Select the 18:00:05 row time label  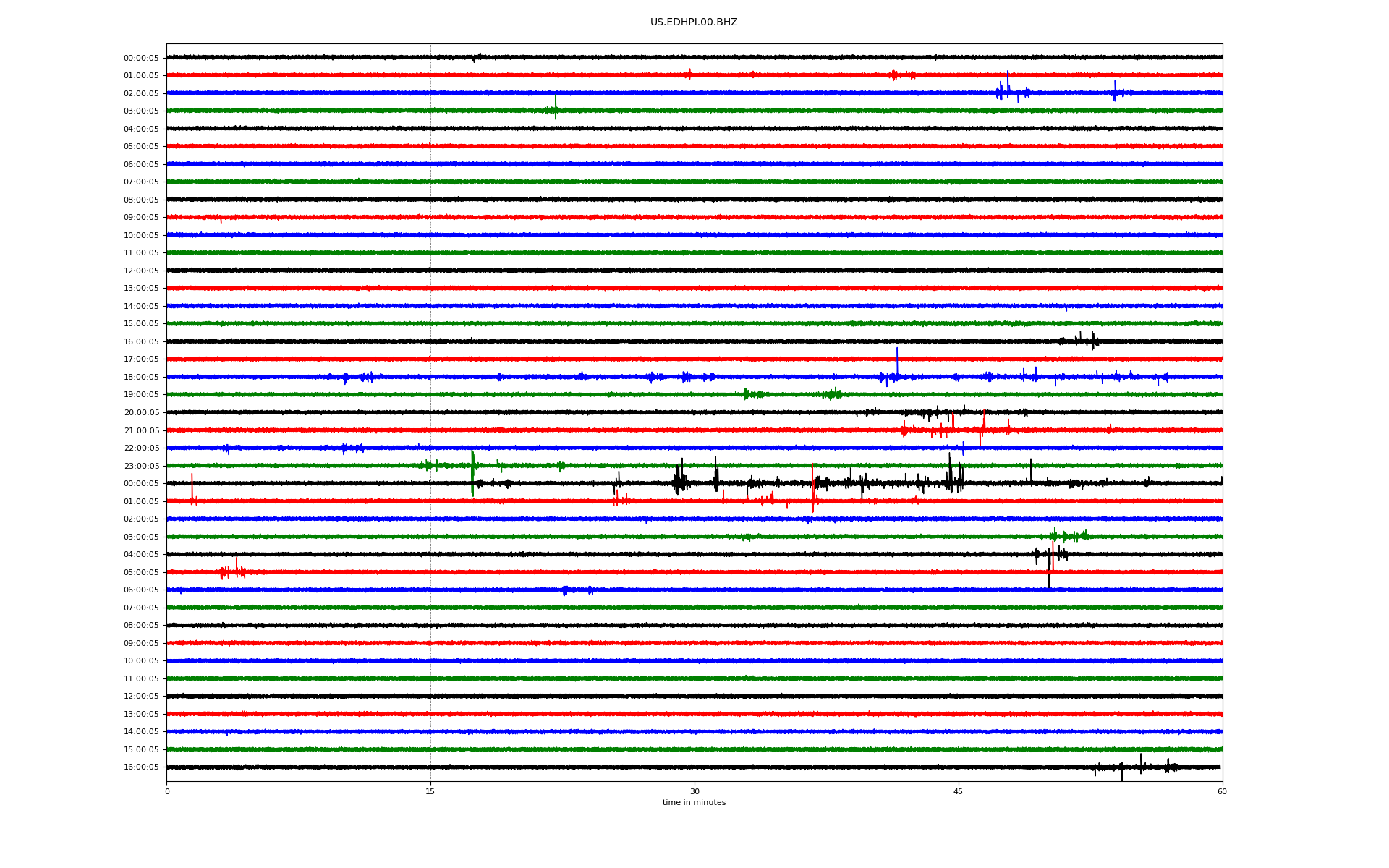pos(141,378)
